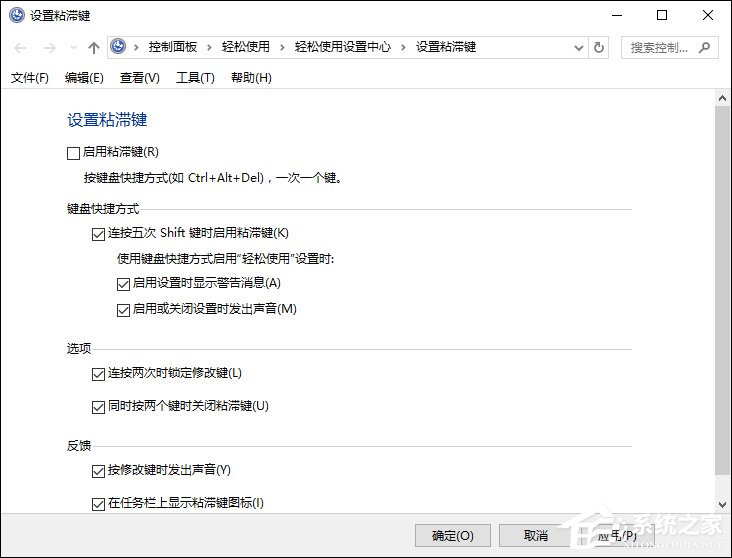Uncheck 同时按两个键时关闭粘滞键(U)
This screenshot has height=558, width=732.
pos(98,407)
